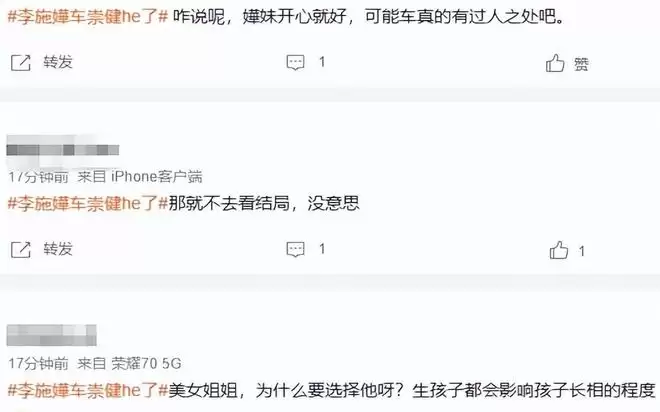Open comment bubble icon on 那就不去看结局 post
Viewport: 660px width, 412px height.
[x=295, y=249]
